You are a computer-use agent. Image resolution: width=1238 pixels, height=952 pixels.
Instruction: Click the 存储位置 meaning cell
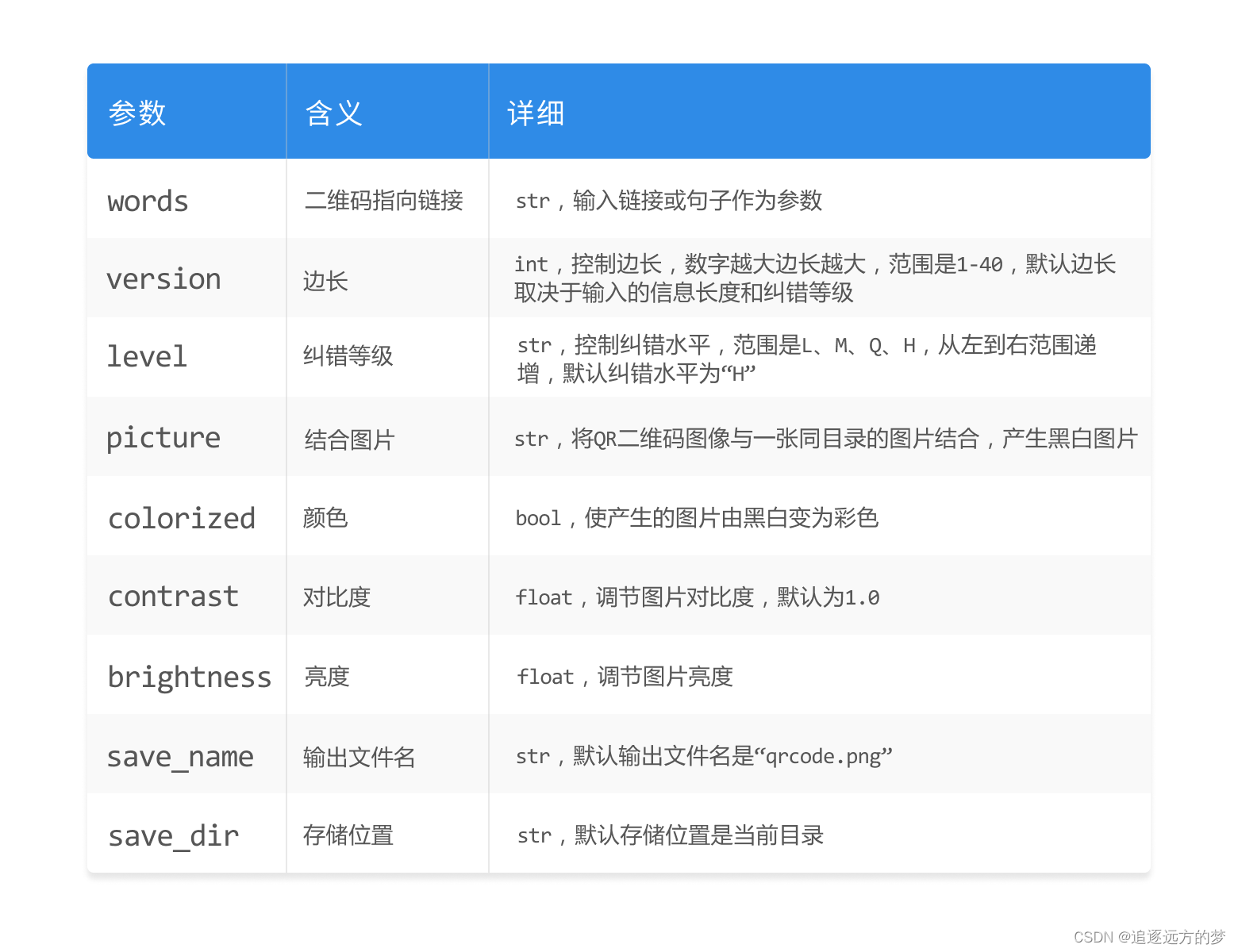click(387, 833)
